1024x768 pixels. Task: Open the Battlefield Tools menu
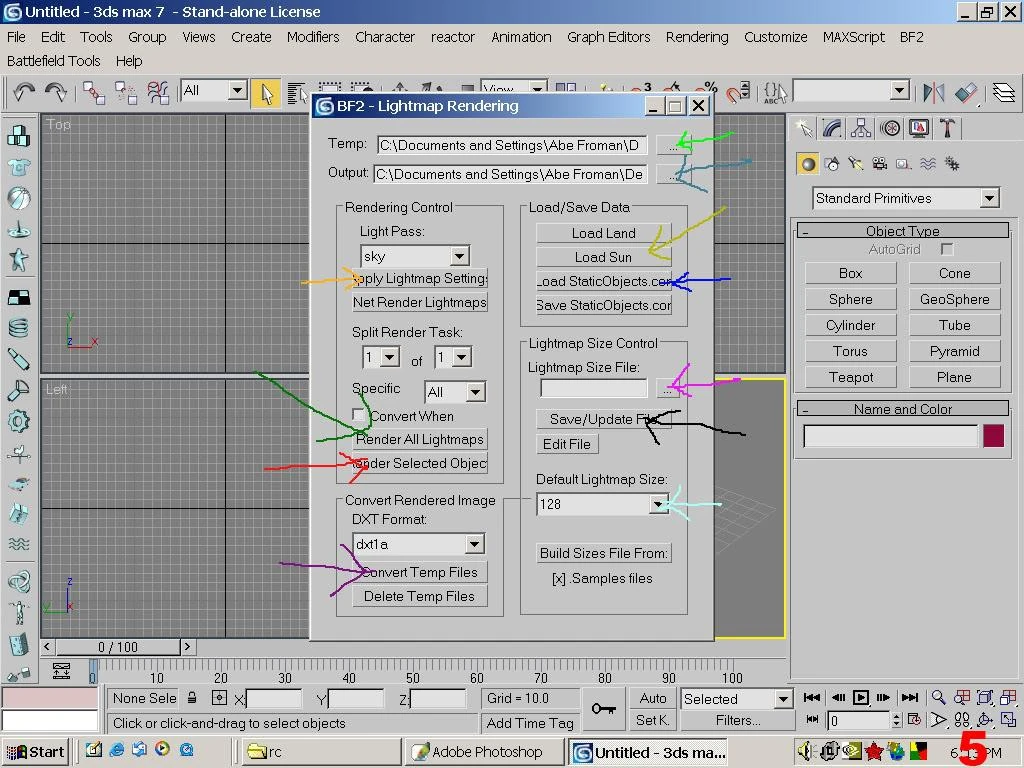coord(54,61)
